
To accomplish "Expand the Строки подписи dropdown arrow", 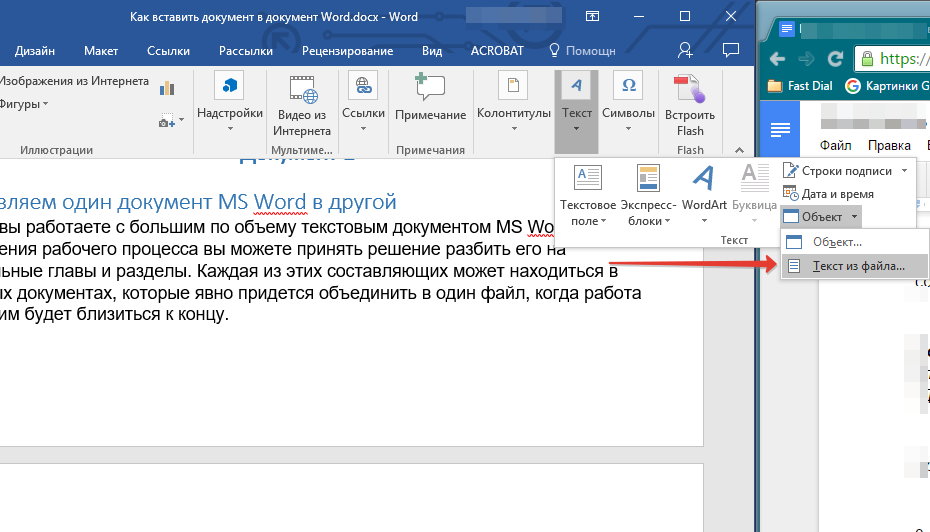I will [x=905, y=171].
